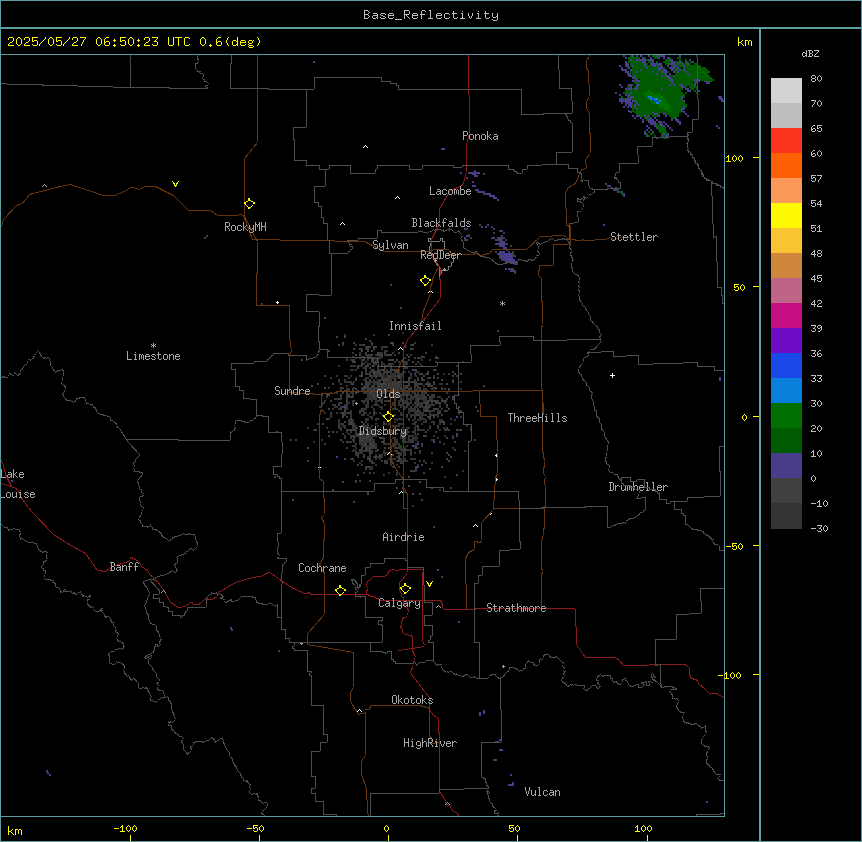Image resolution: width=862 pixels, height=842 pixels.
Task: Click the Didsbury town label
Action: tap(383, 431)
